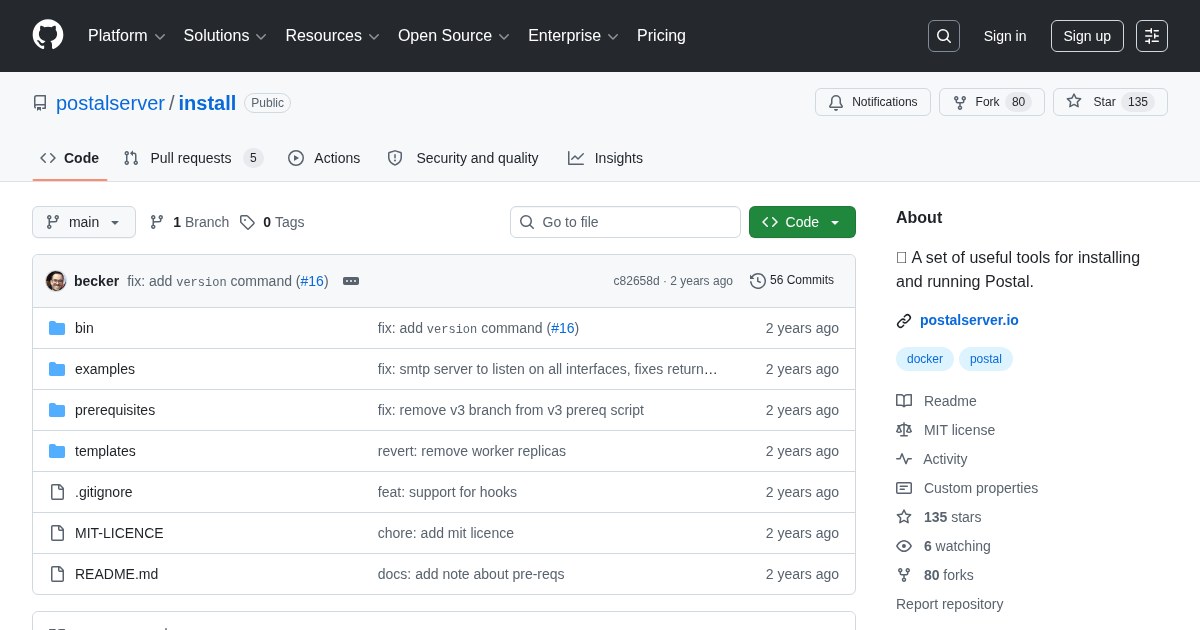This screenshot has height=630, width=1200.
Task: Click the Sign in link
Action: tap(1005, 36)
